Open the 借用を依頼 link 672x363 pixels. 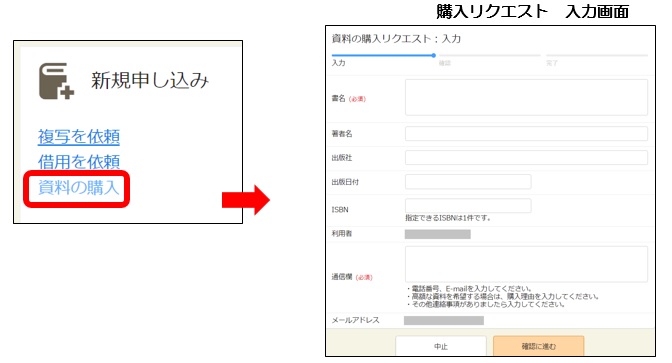point(79,162)
